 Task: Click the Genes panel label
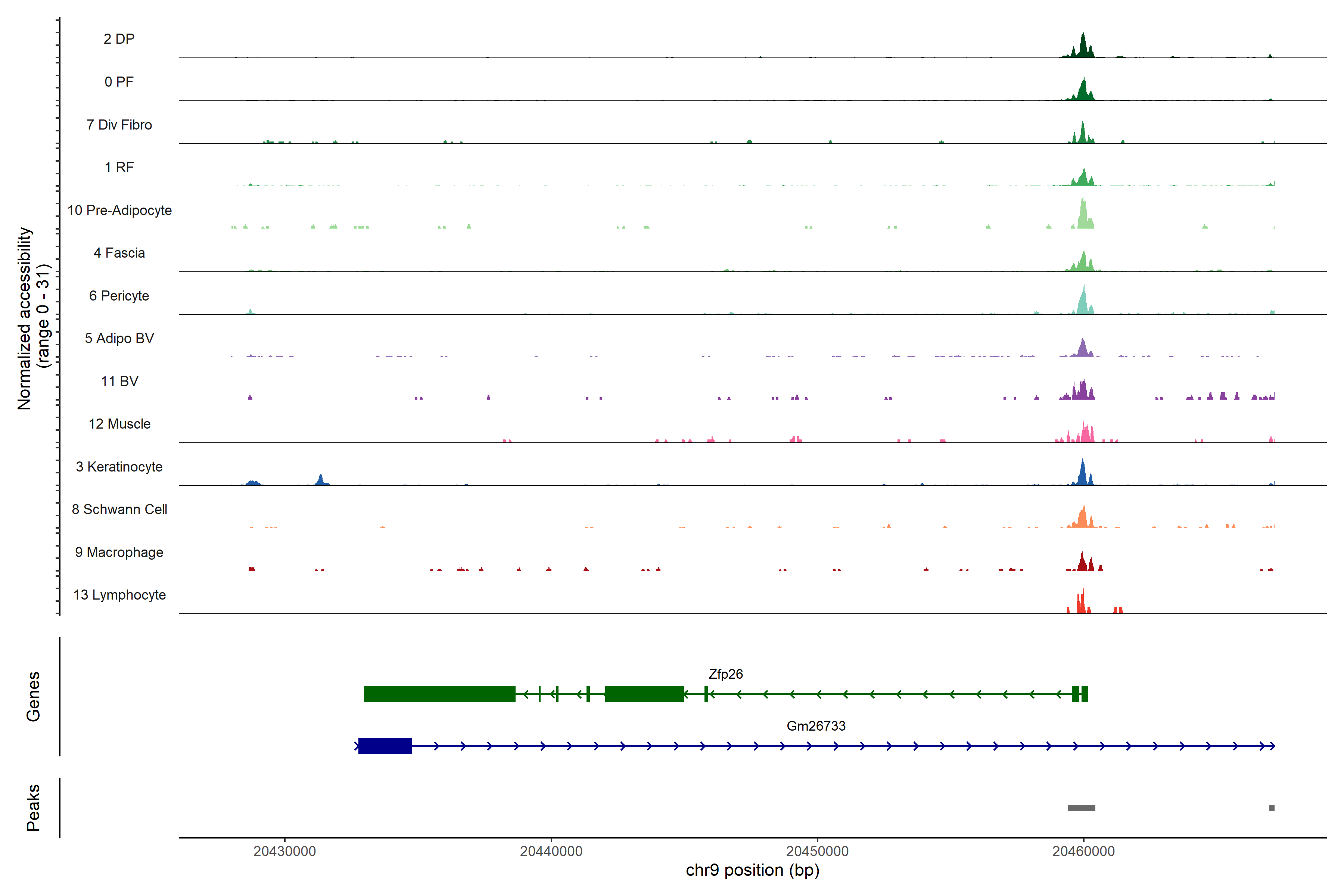point(33,697)
